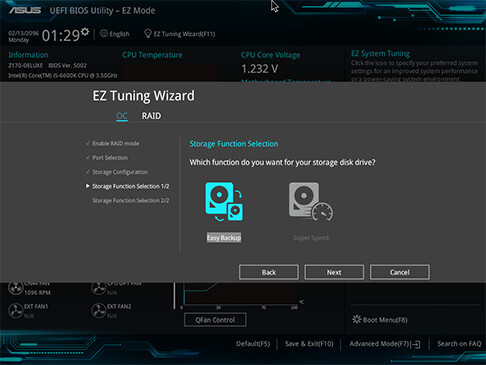Cancel the EZ Tuning Wizard

400,272
